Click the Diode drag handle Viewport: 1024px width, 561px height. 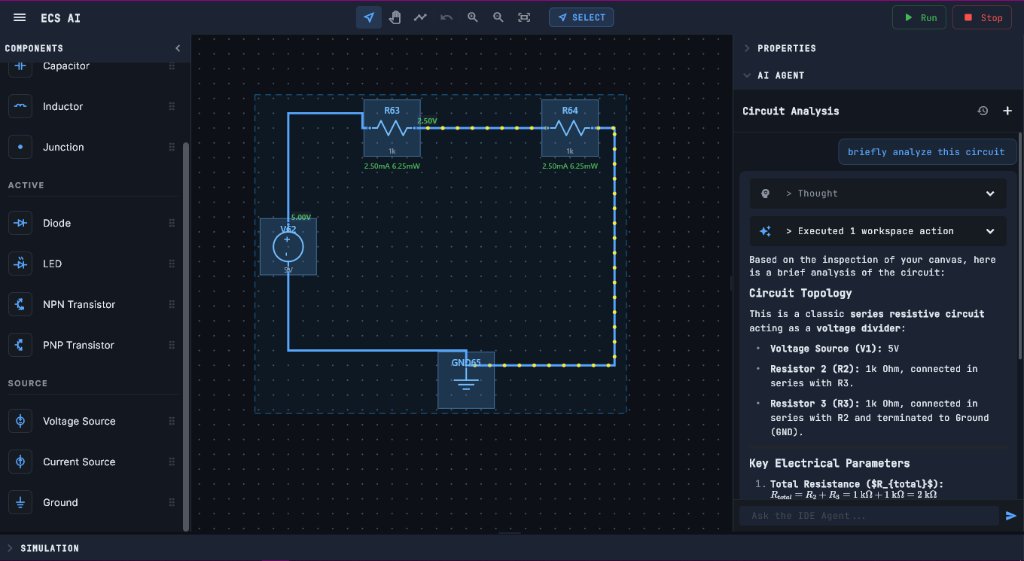point(172,223)
